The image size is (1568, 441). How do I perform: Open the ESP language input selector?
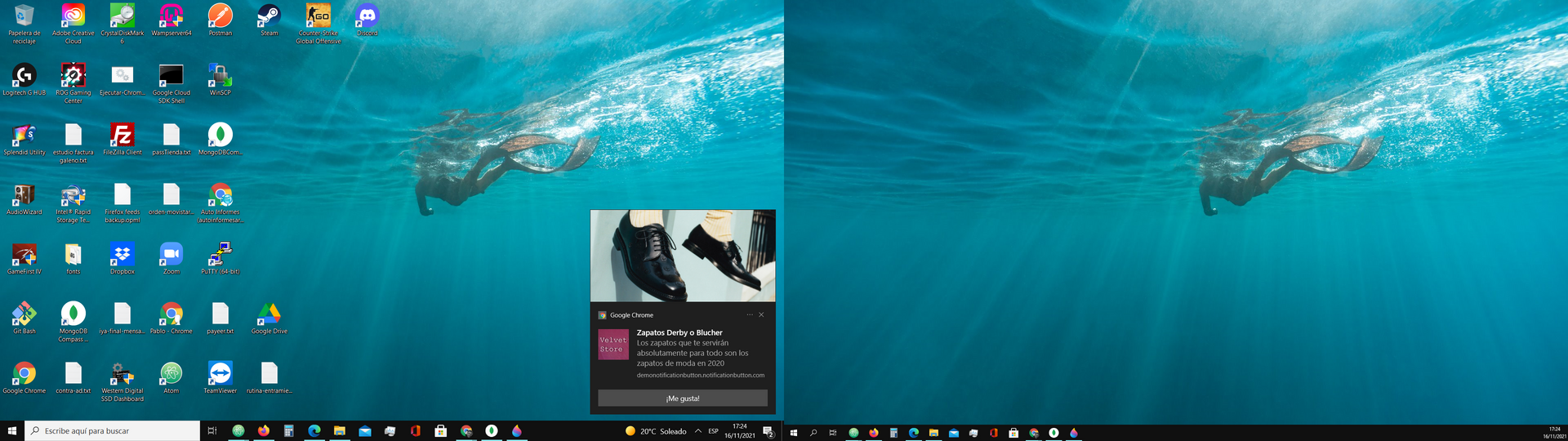click(x=713, y=430)
